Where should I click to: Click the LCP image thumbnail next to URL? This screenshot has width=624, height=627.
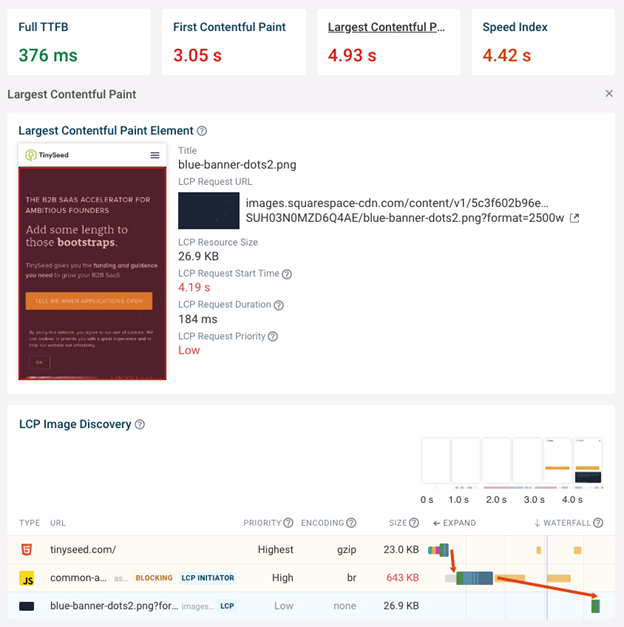coord(209,210)
